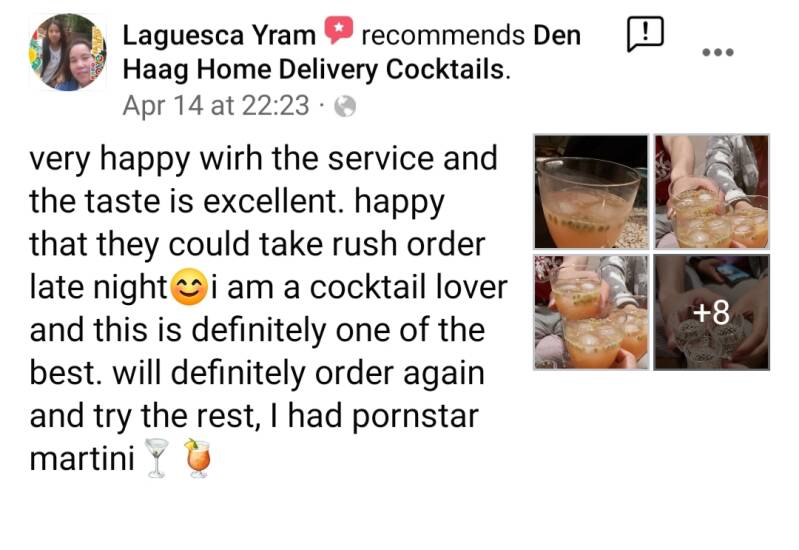Screen dimensions: 799x550
Task: Open Laguesca Yram's profile name link
Action: point(219,36)
